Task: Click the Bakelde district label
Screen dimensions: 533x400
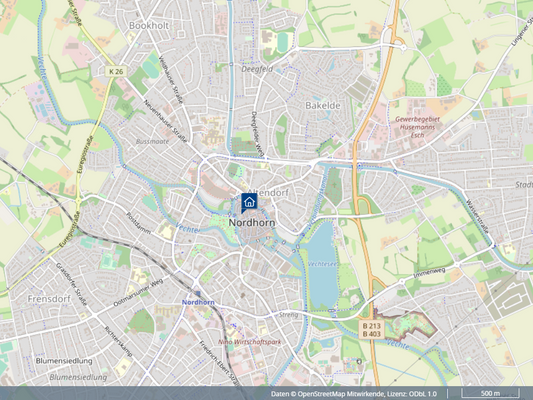Action: [323, 105]
